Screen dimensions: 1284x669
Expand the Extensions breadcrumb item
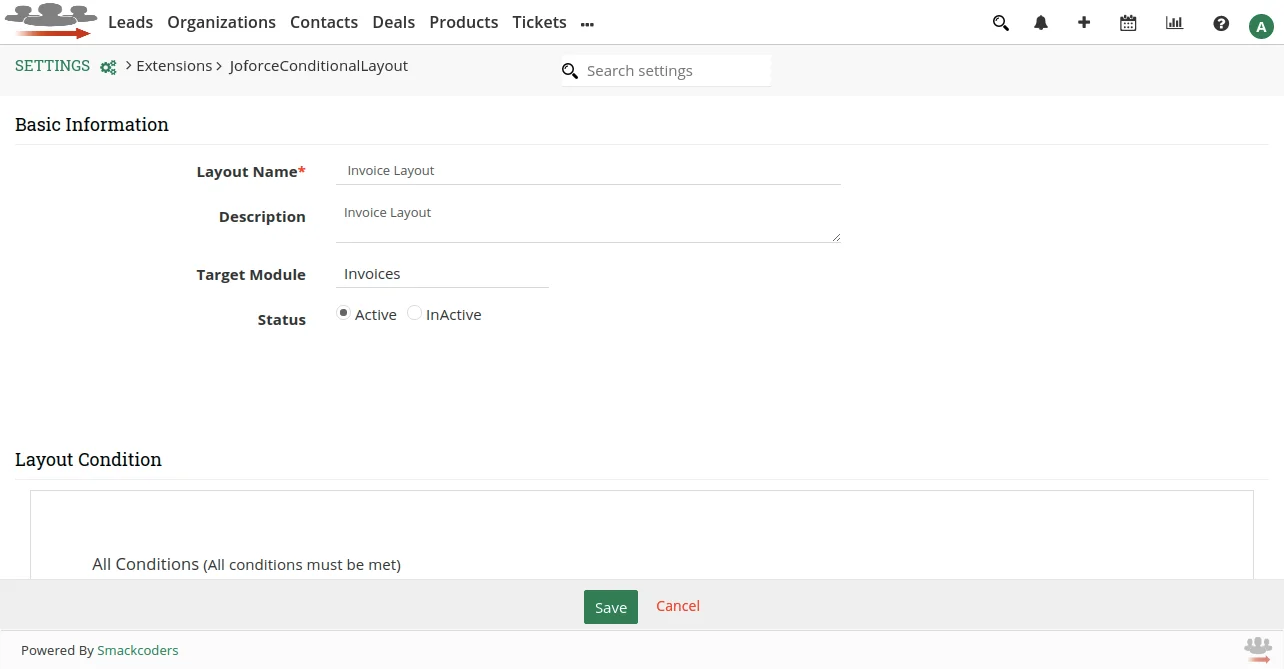click(174, 65)
